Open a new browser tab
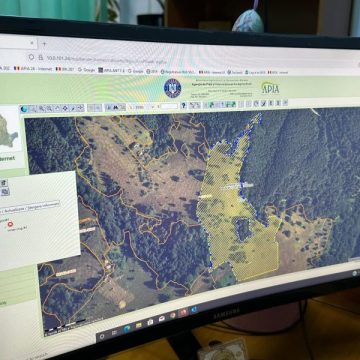This screenshot has width=360, height=360. [x=44, y=43]
